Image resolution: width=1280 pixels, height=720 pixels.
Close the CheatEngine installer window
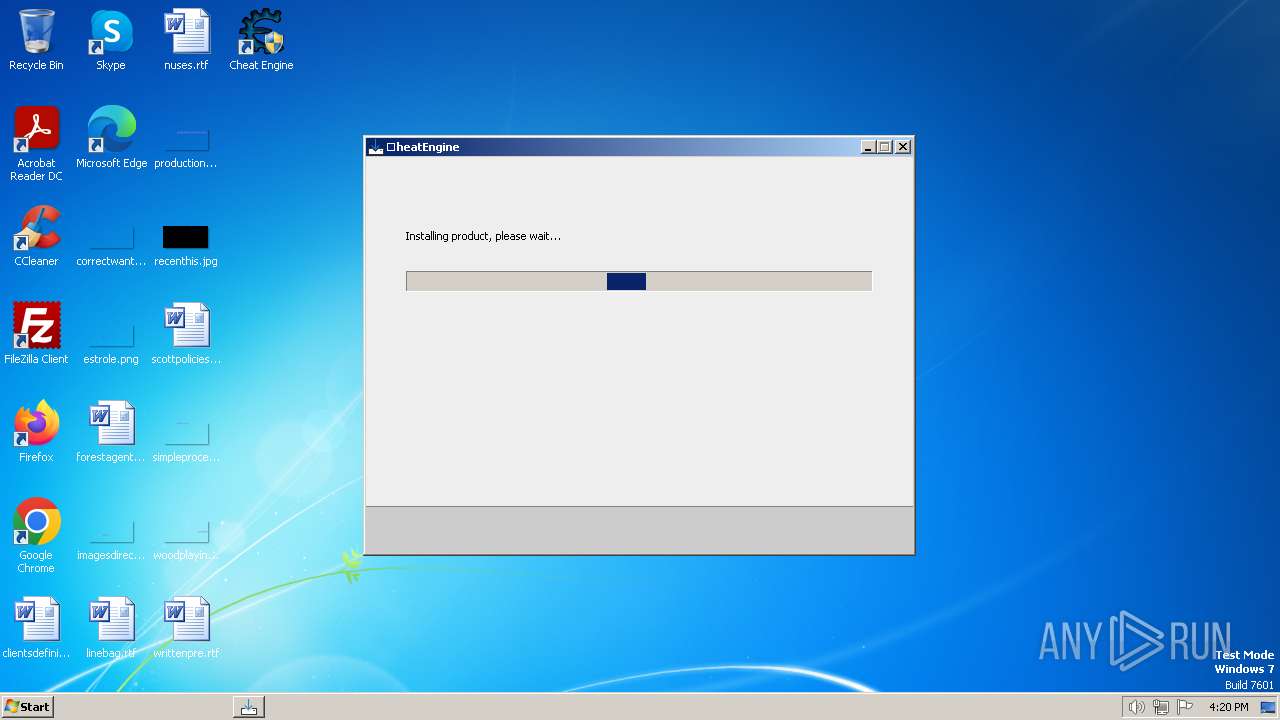pos(903,147)
